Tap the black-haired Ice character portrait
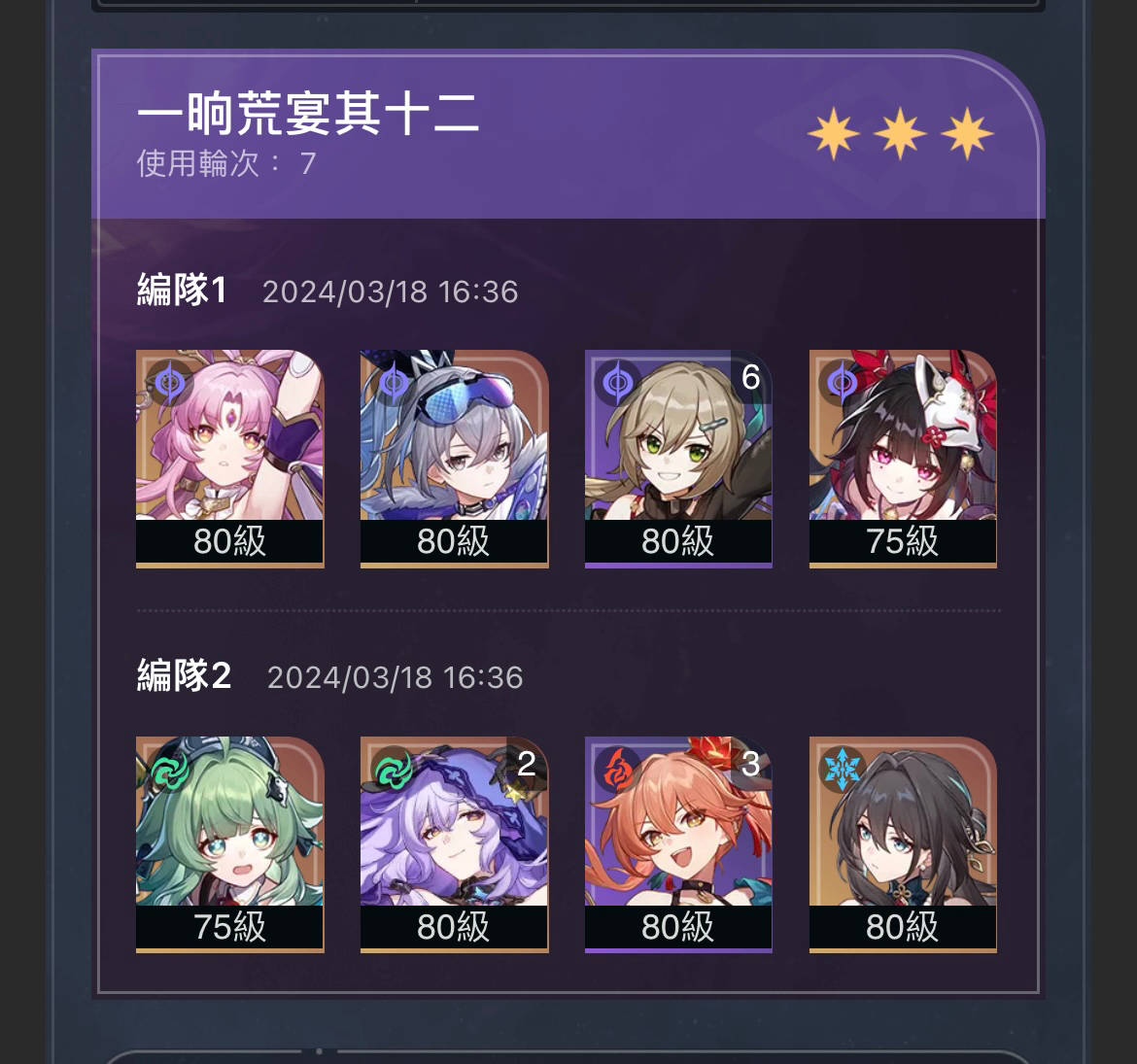Image resolution: width=1137 pixels, height=1064 pixels. tap(903, 844)
